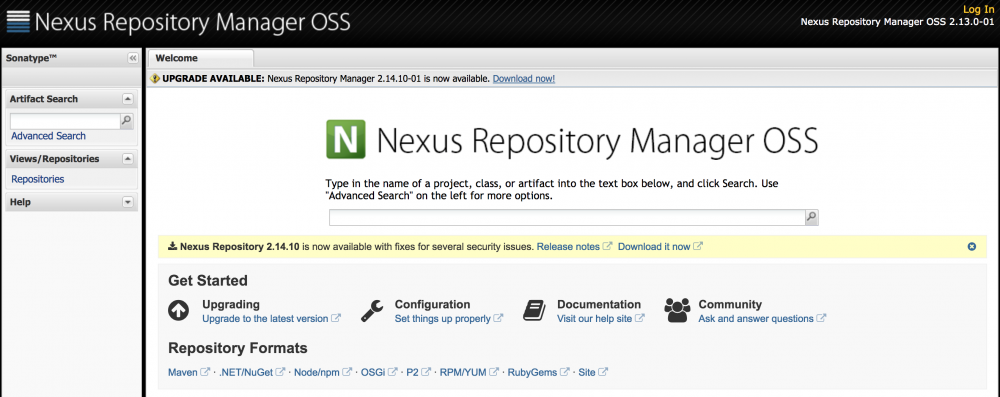Click the Documentation book icon
Screen dimensions: 1000x397
click(x=534, y=311)
